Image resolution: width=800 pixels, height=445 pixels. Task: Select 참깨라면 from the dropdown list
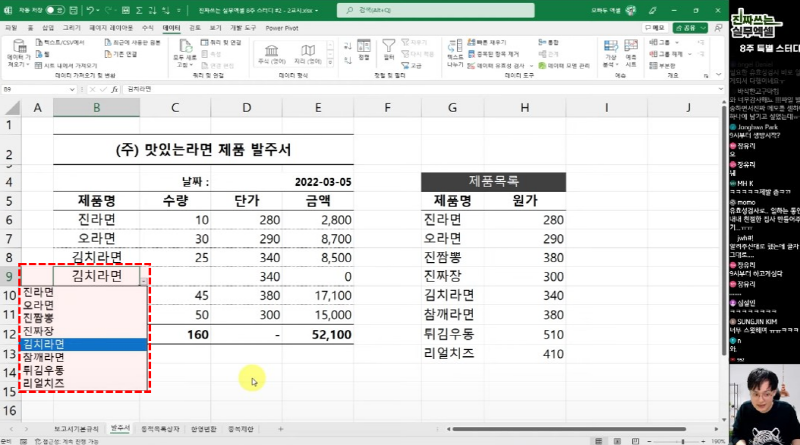tap(84, 357)
